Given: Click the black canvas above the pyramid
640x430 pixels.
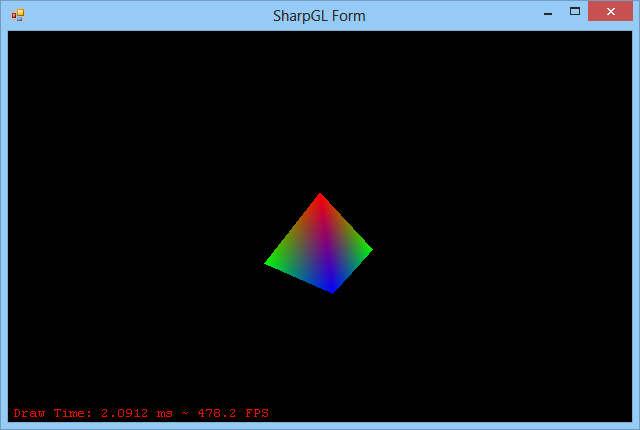Looking at the screenshot, I should click(320, 110).
